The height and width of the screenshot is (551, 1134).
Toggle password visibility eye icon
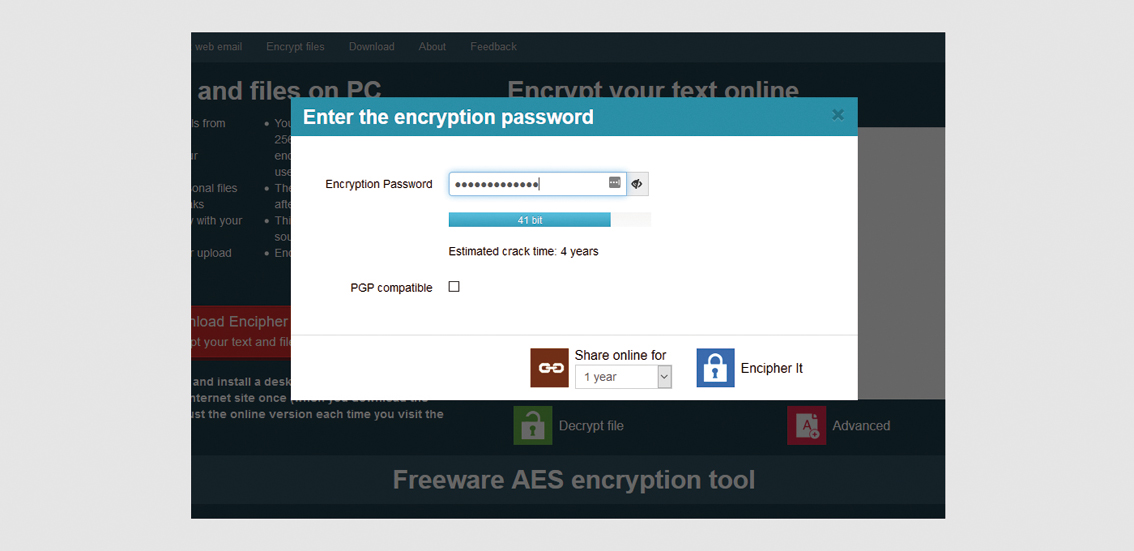coord(637,184)
